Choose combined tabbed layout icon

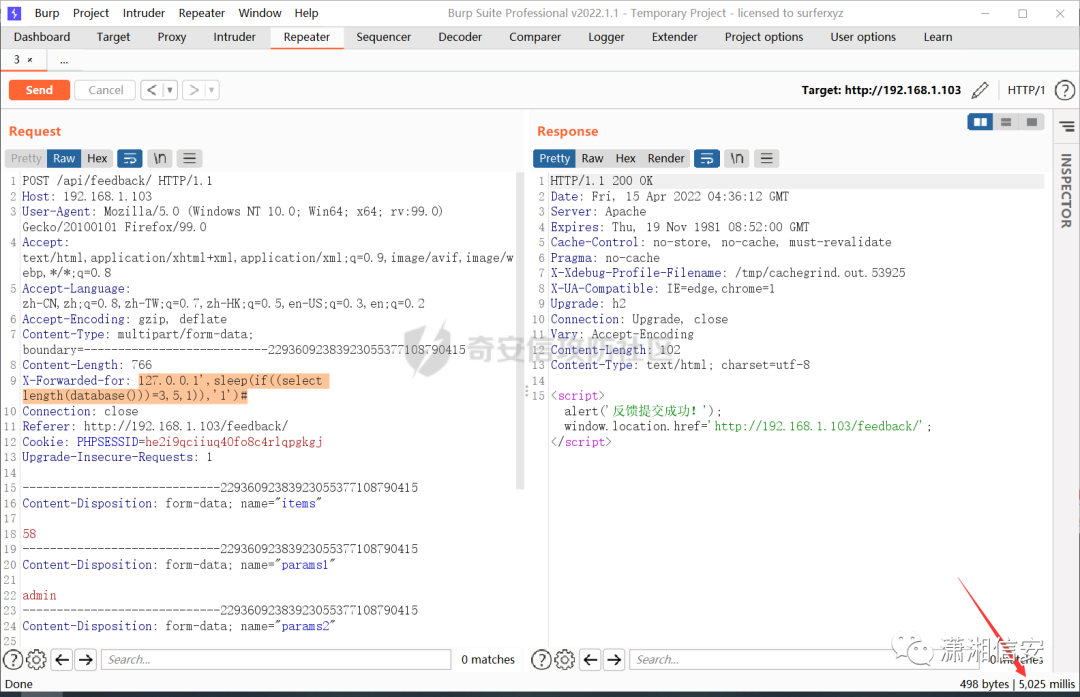(x=1032, y=122)
